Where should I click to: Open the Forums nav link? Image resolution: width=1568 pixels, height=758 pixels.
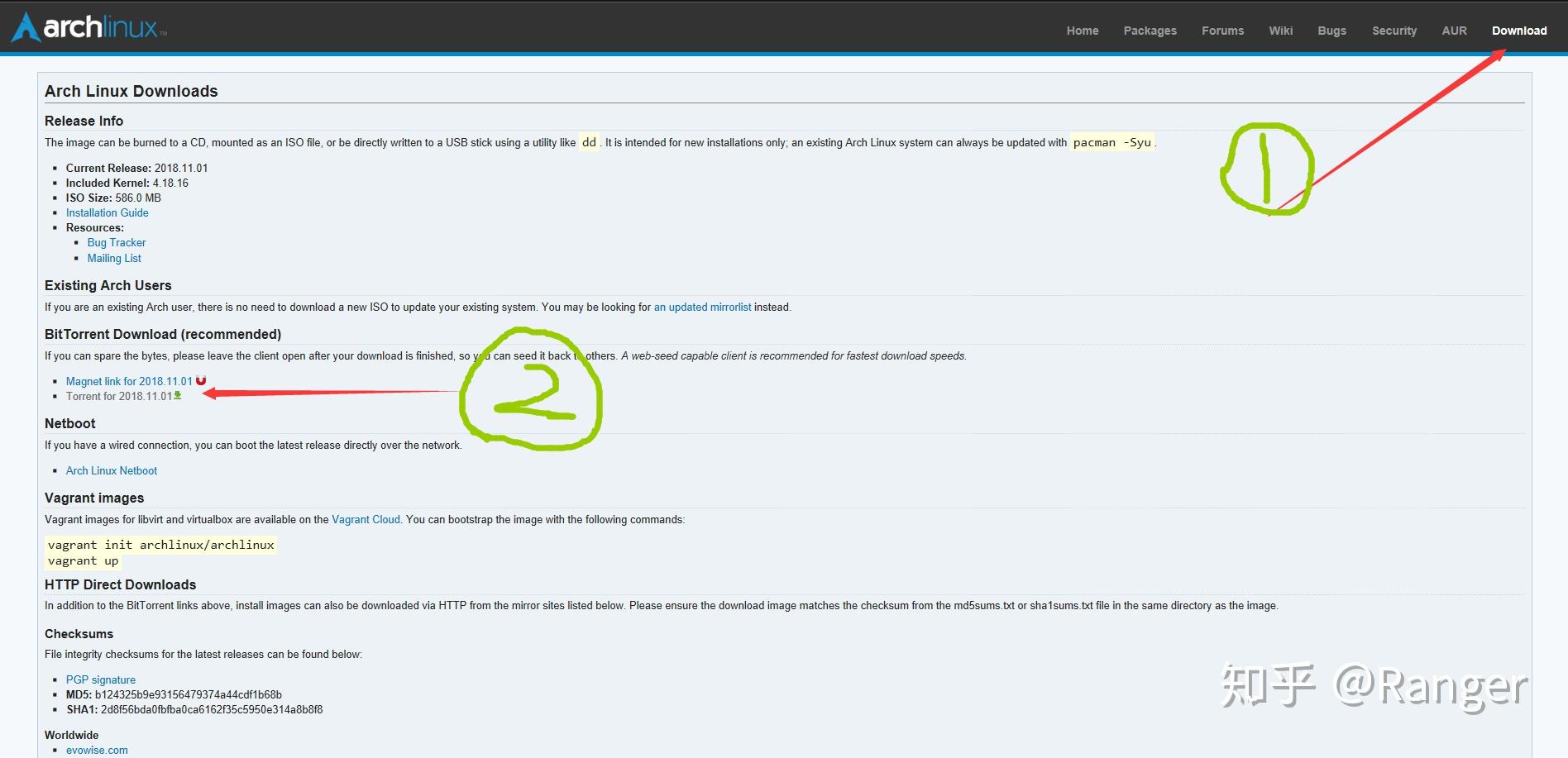(1222, 31)
